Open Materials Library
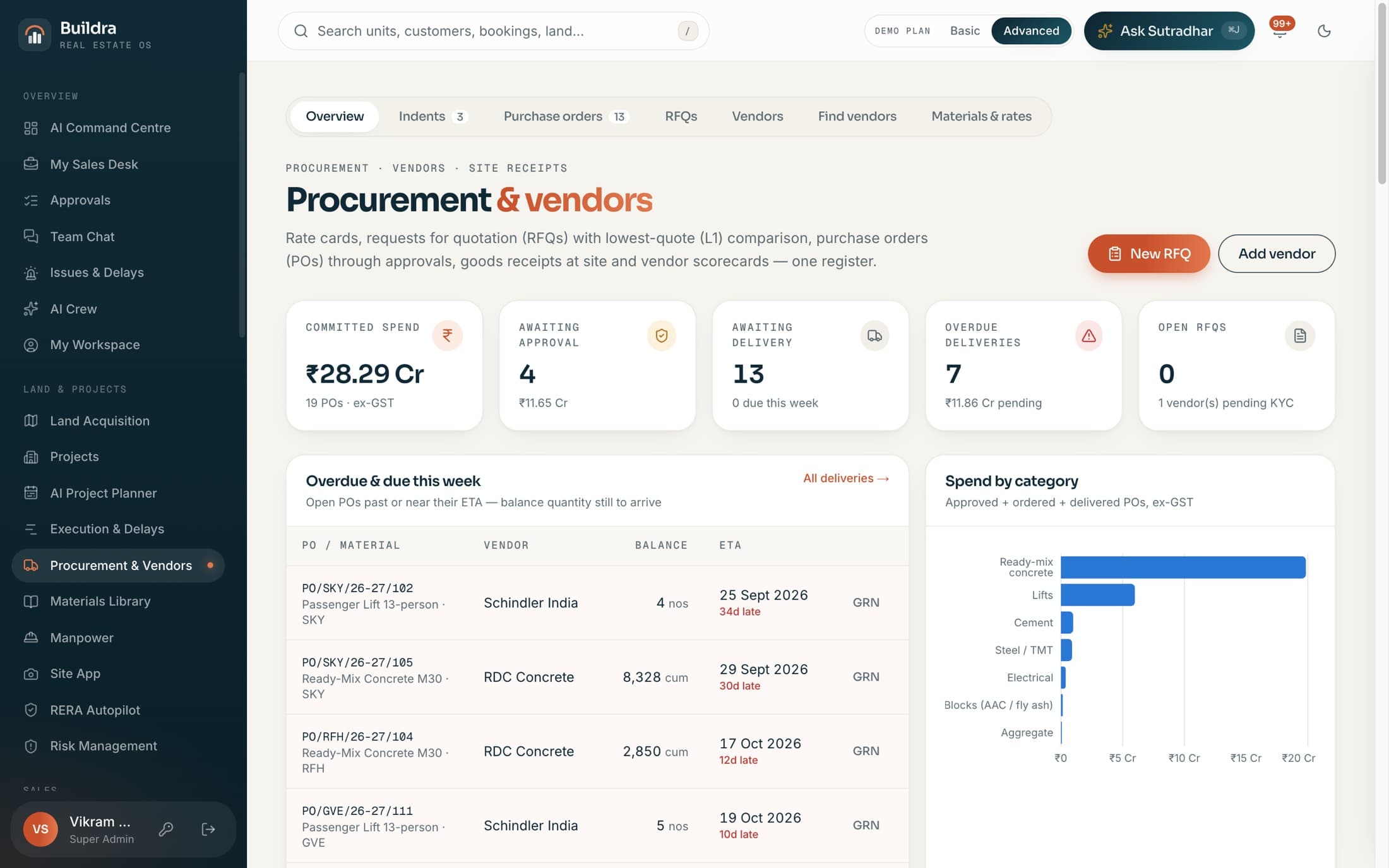Image resolution: width=1389 pixels, height=868 pixels. pyautogui.click(x=118, y=602)
